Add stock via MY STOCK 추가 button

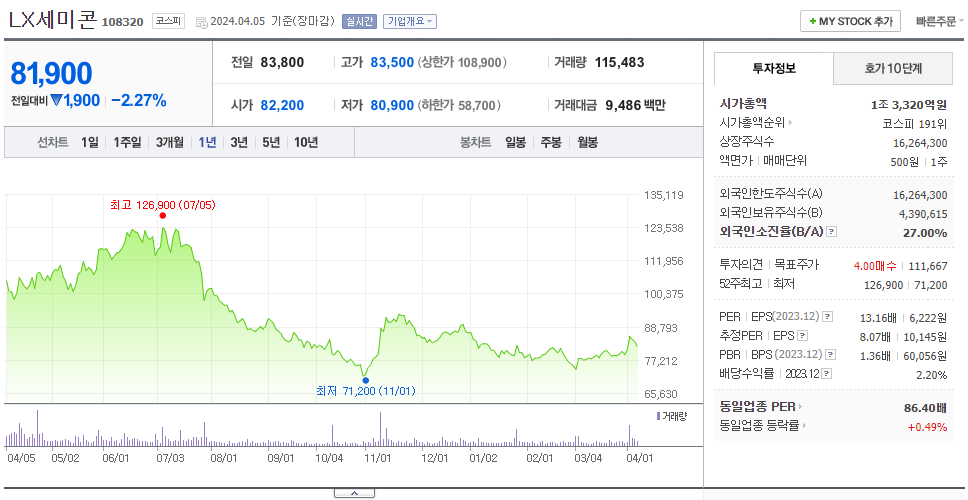click(x=851, y=21)
